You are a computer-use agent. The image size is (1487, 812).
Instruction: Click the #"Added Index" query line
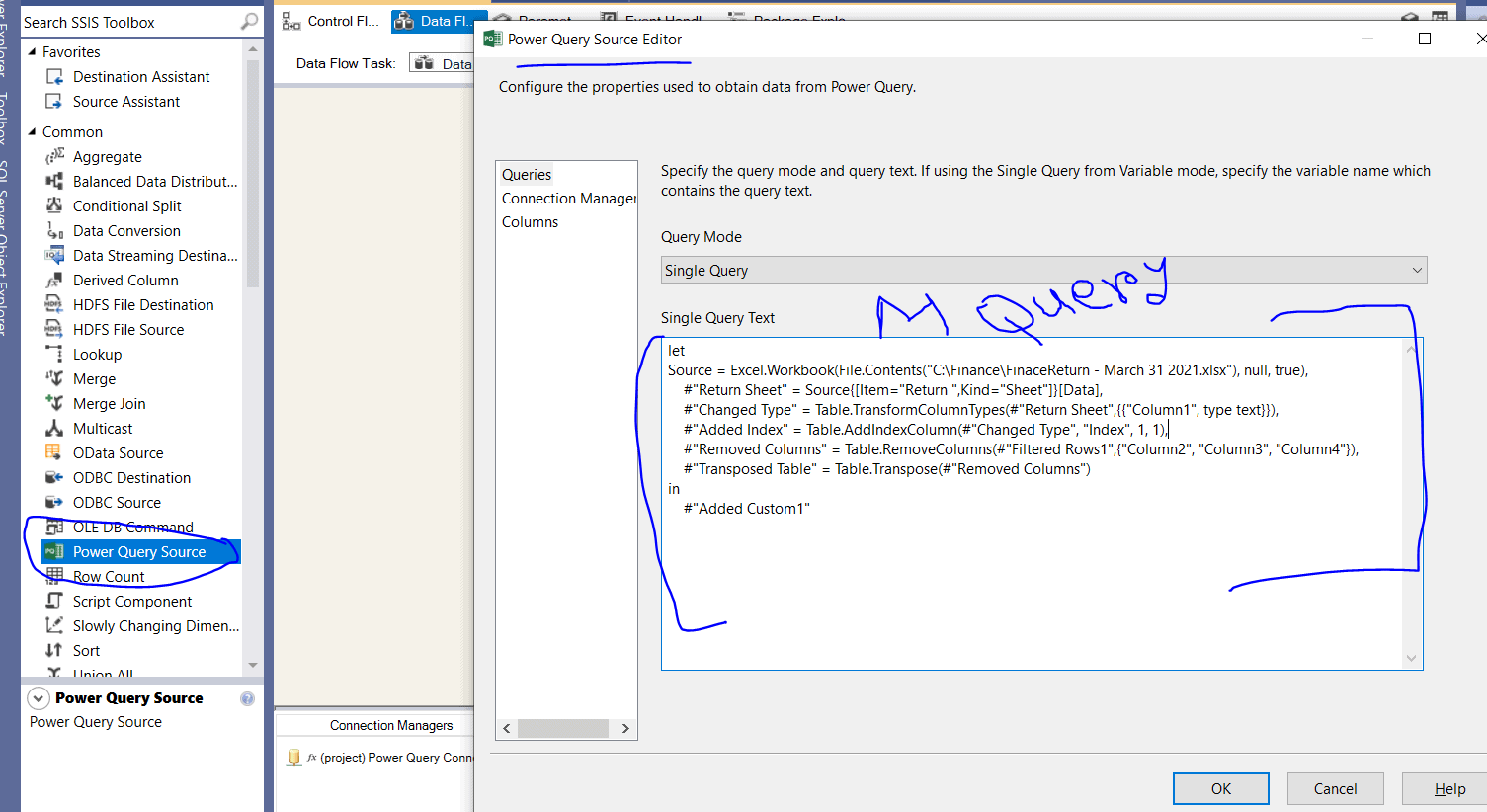[925, 430]
